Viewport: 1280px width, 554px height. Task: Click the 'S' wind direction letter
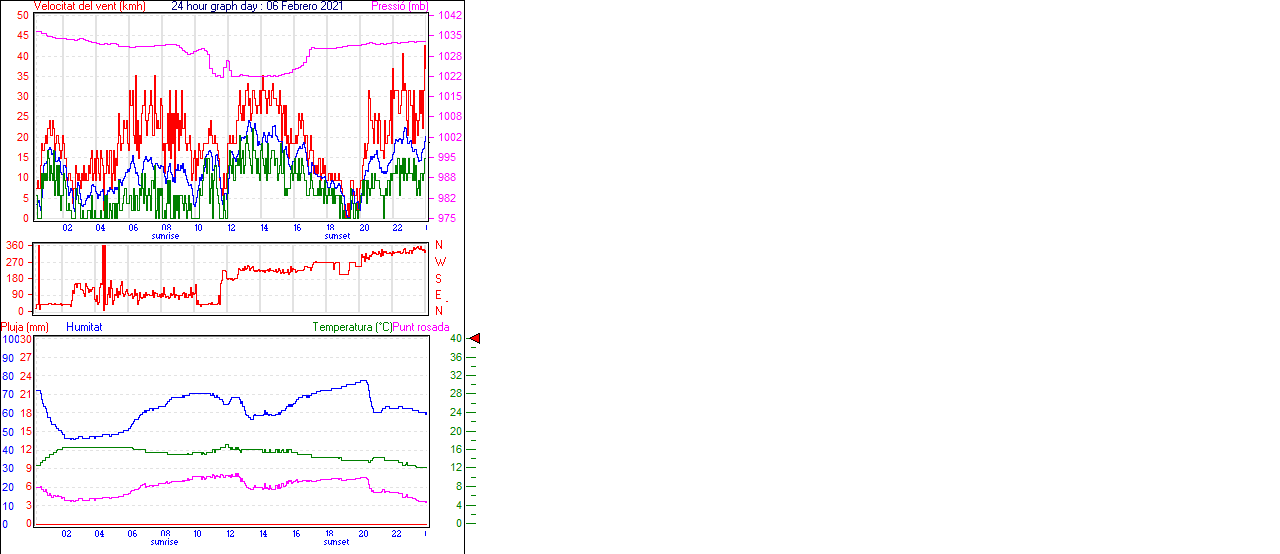click(439, 278)
